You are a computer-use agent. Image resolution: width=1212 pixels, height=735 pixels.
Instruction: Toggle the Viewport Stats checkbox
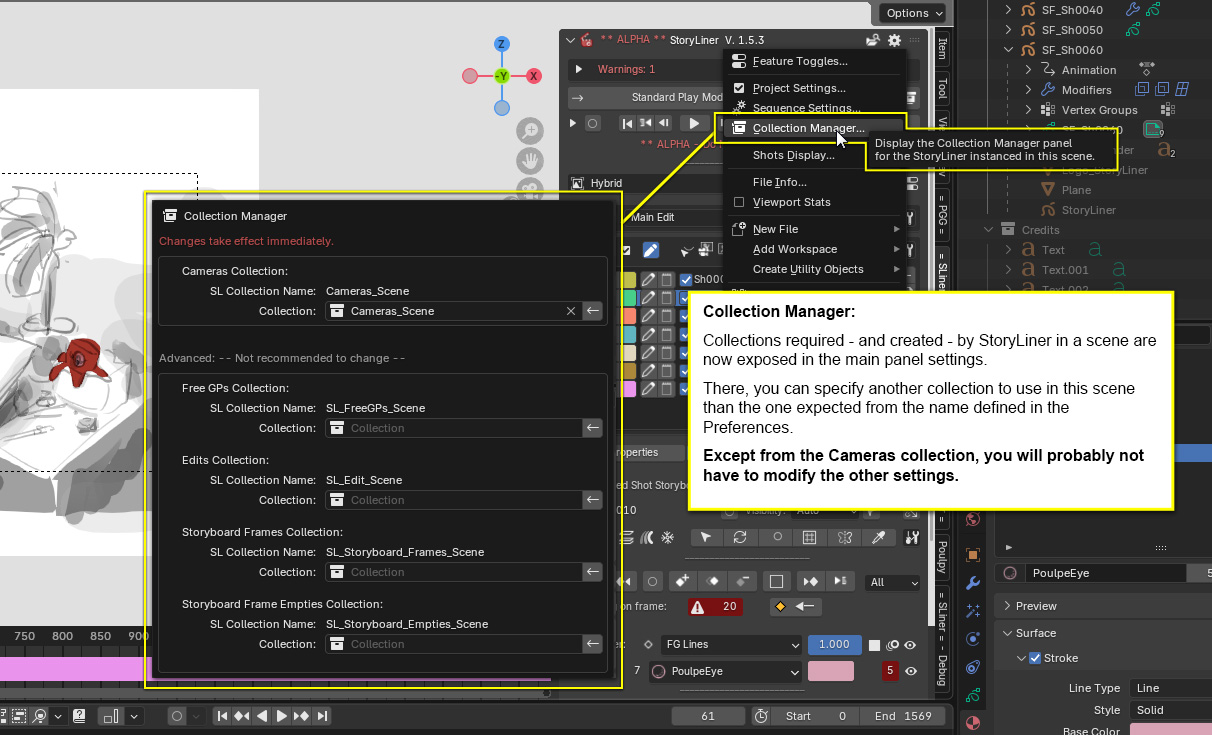[x=739, y=202]
